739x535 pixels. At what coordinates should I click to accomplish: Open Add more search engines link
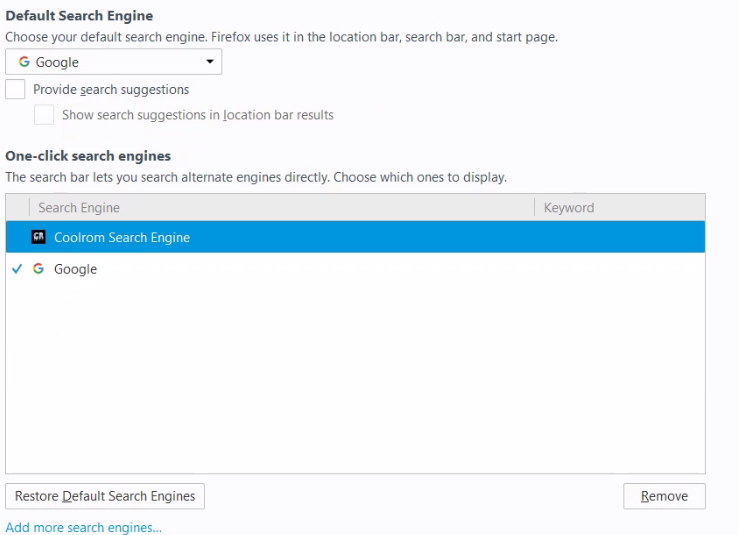click(83, 527)
